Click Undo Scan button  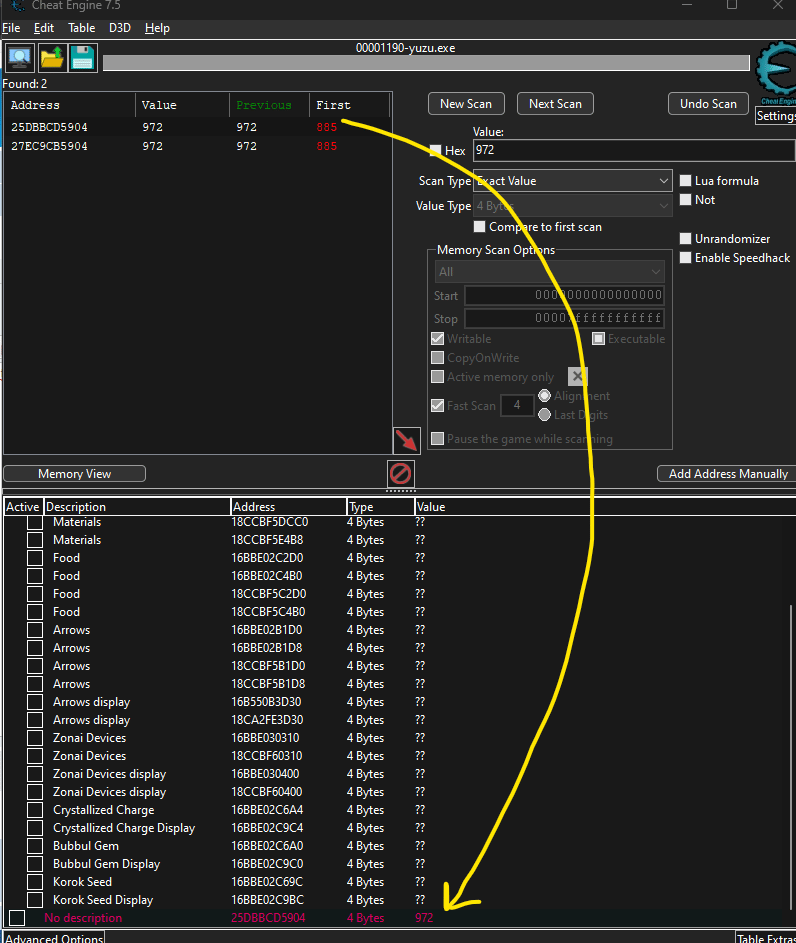[708, 103]
